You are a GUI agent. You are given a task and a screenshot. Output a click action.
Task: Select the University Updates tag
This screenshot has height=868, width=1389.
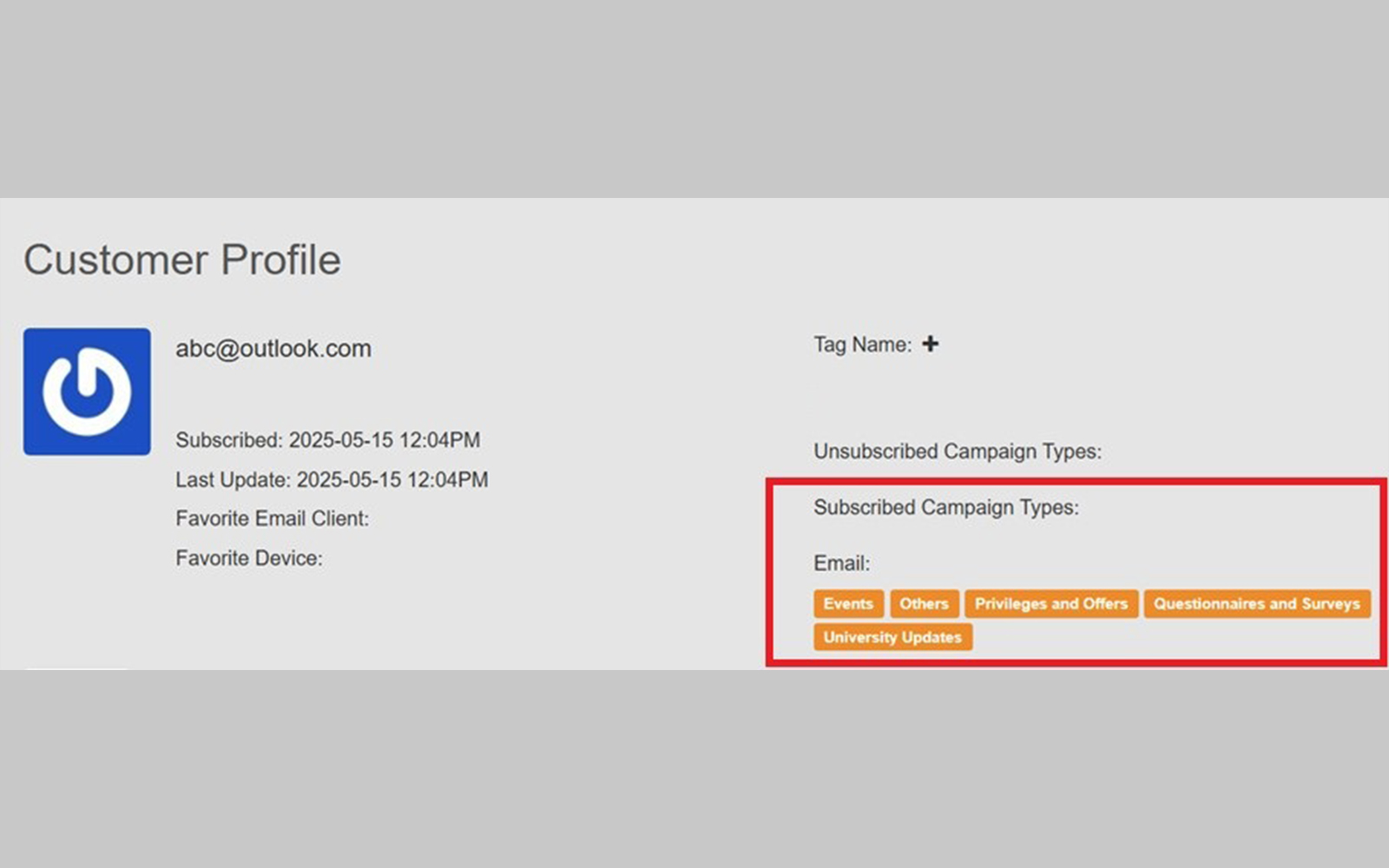[x=892, y=637]
